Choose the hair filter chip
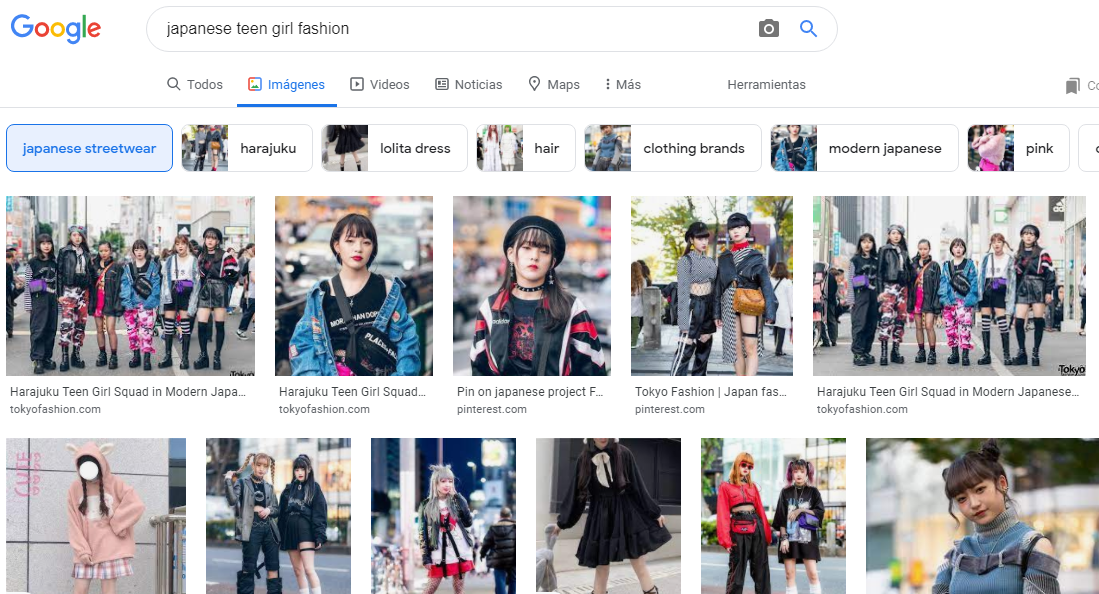1099x594 pixels. click(x=526, y=148)
